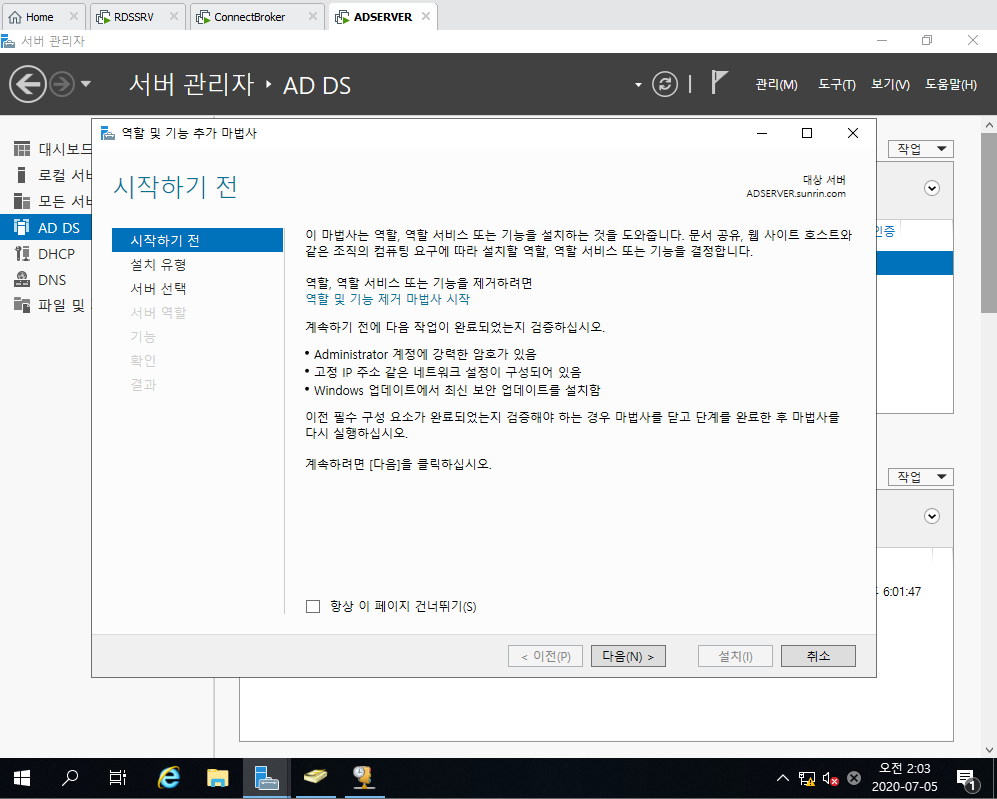Image resolution: width=997 pixels, height=799 pixels.
Task: Click the Server Manager back arrow button
Action: pos(27,84)
